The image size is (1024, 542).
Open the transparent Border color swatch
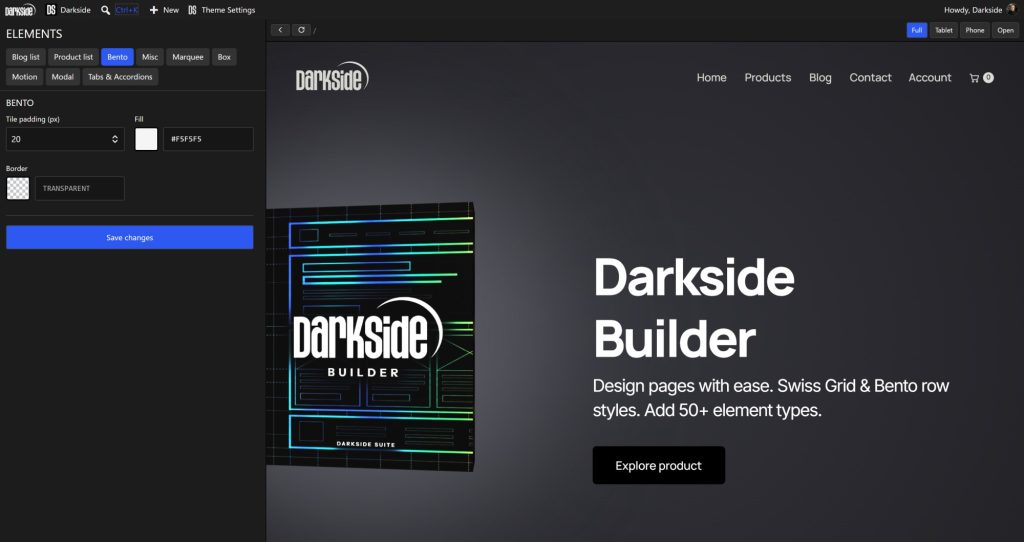pos(18,188)
